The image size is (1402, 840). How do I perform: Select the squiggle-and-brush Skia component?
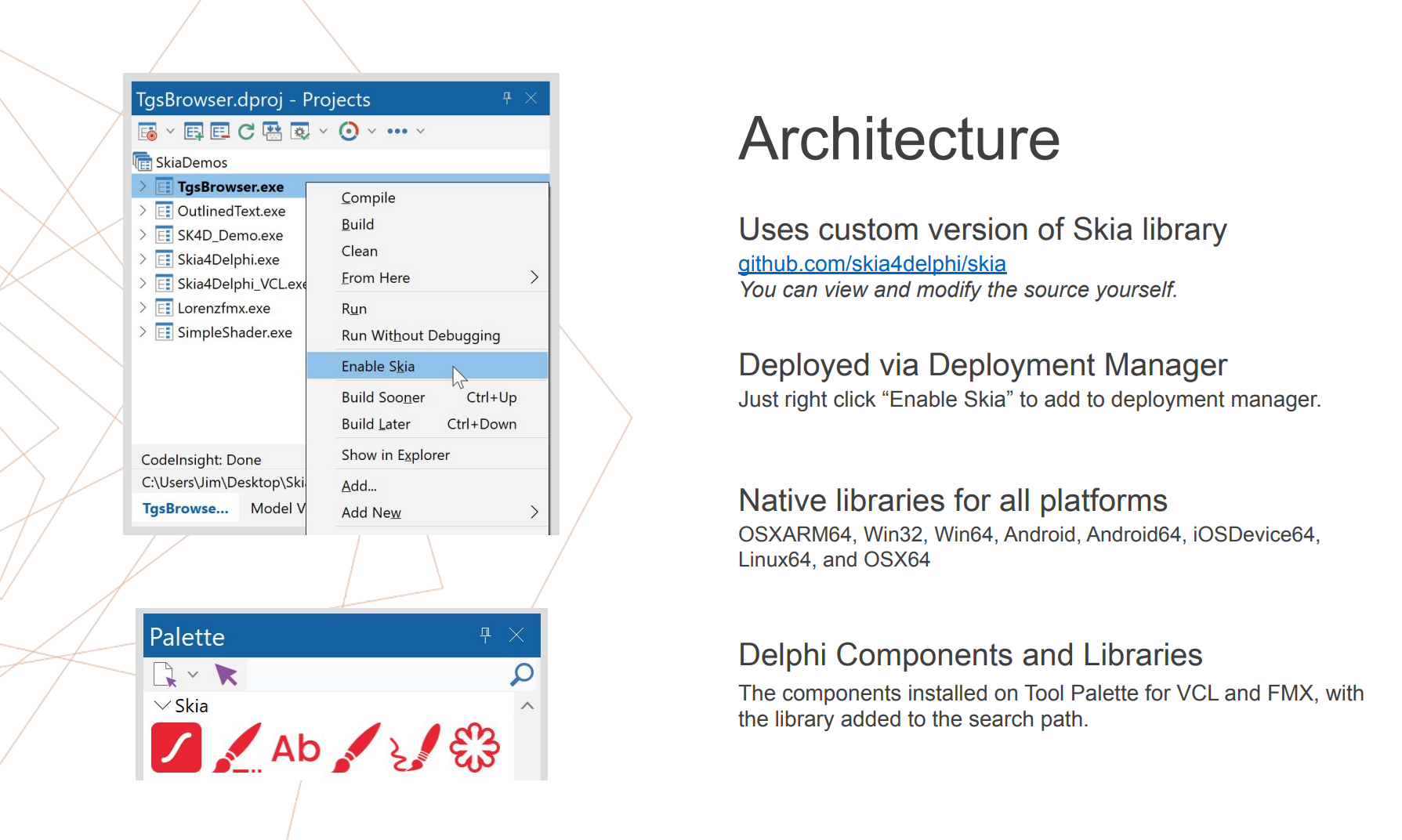415,748
